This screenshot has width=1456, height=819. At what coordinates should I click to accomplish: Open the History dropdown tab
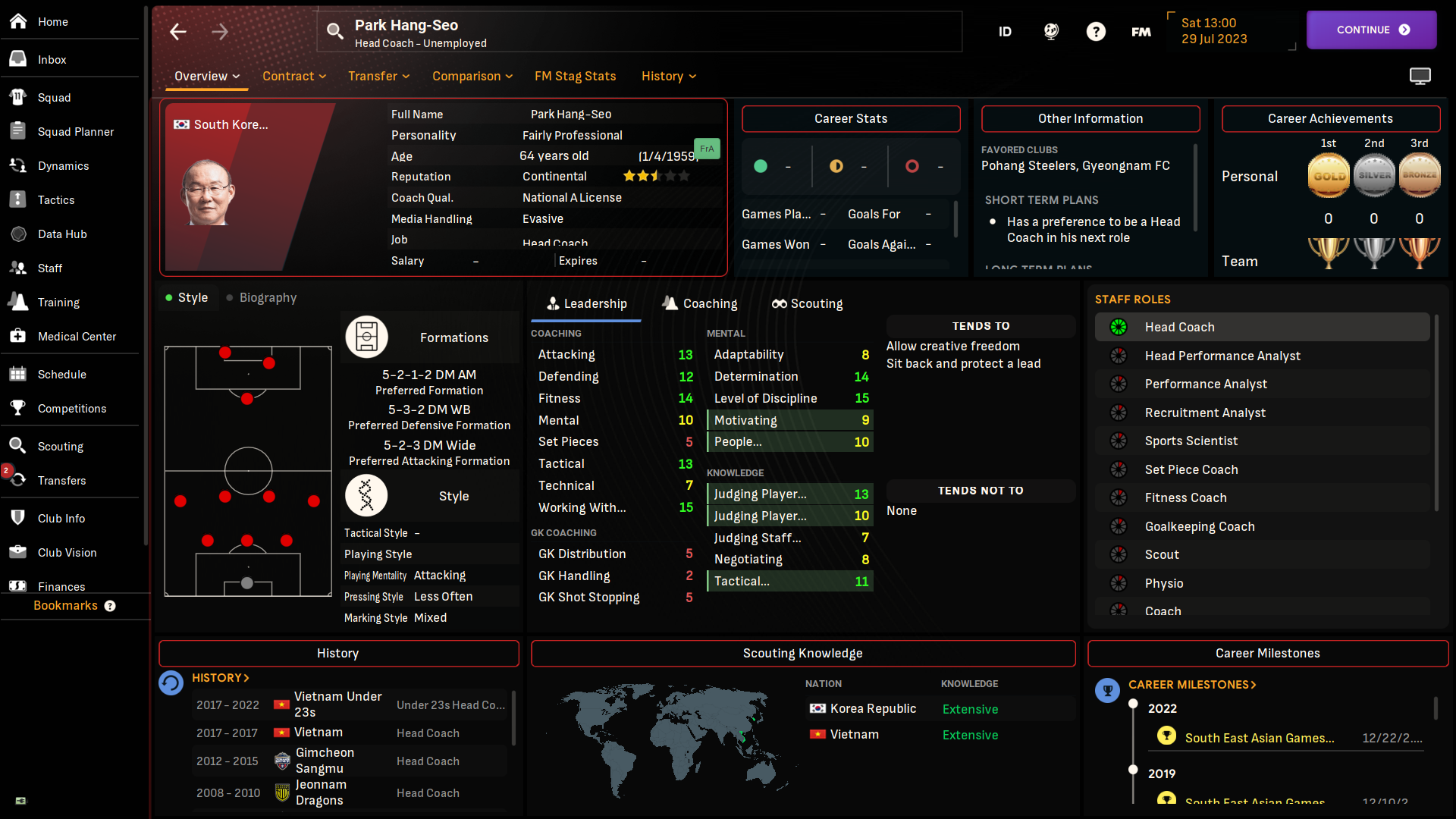pos(668,76)
